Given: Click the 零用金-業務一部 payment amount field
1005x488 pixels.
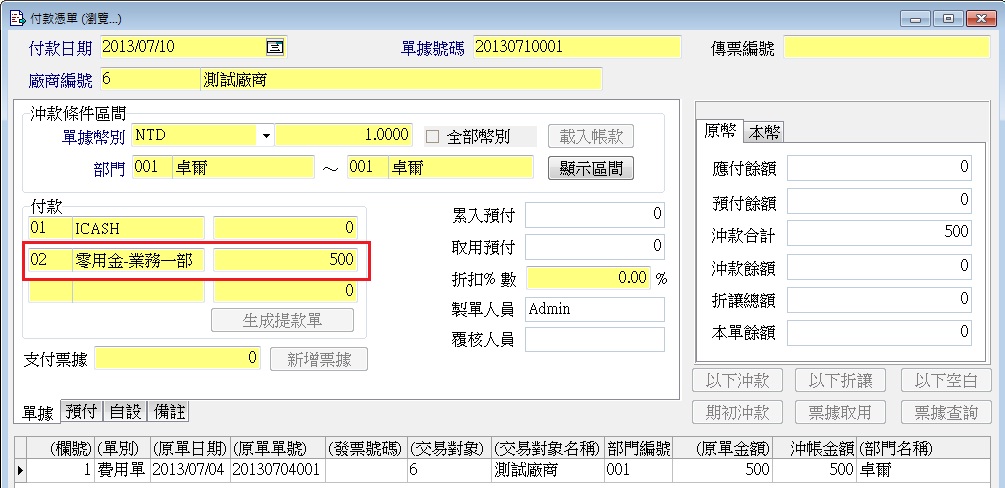Looking at the screenshot, I should [x=285, y=260].
